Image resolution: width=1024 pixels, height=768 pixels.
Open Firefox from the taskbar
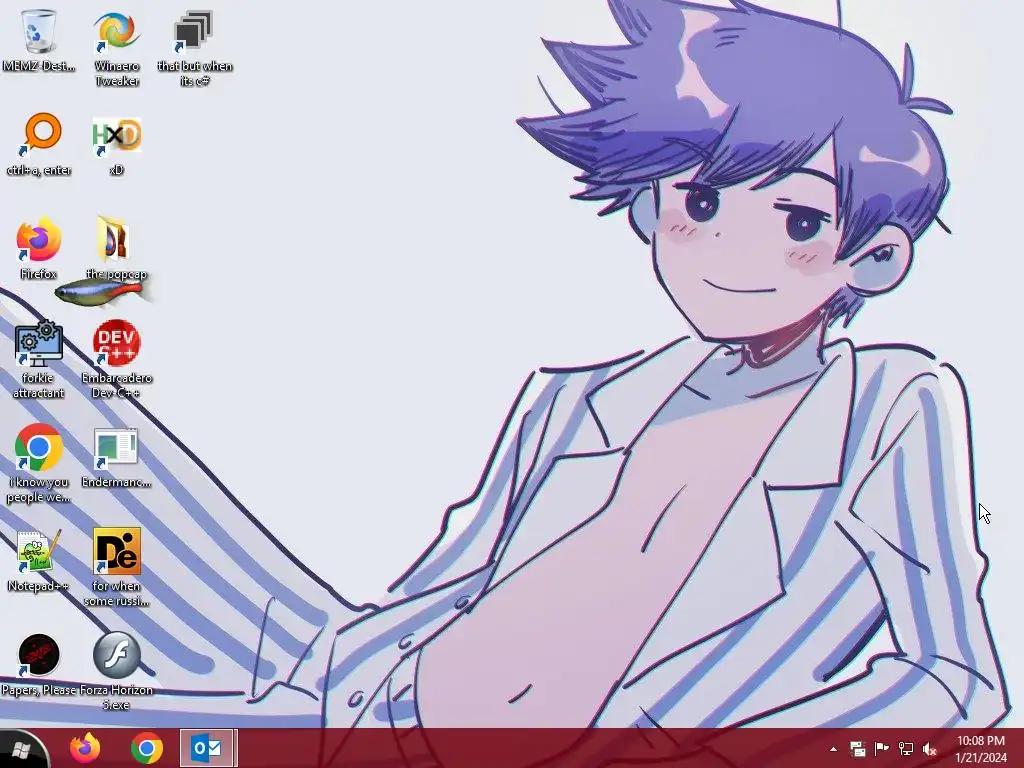pos(85,748)
